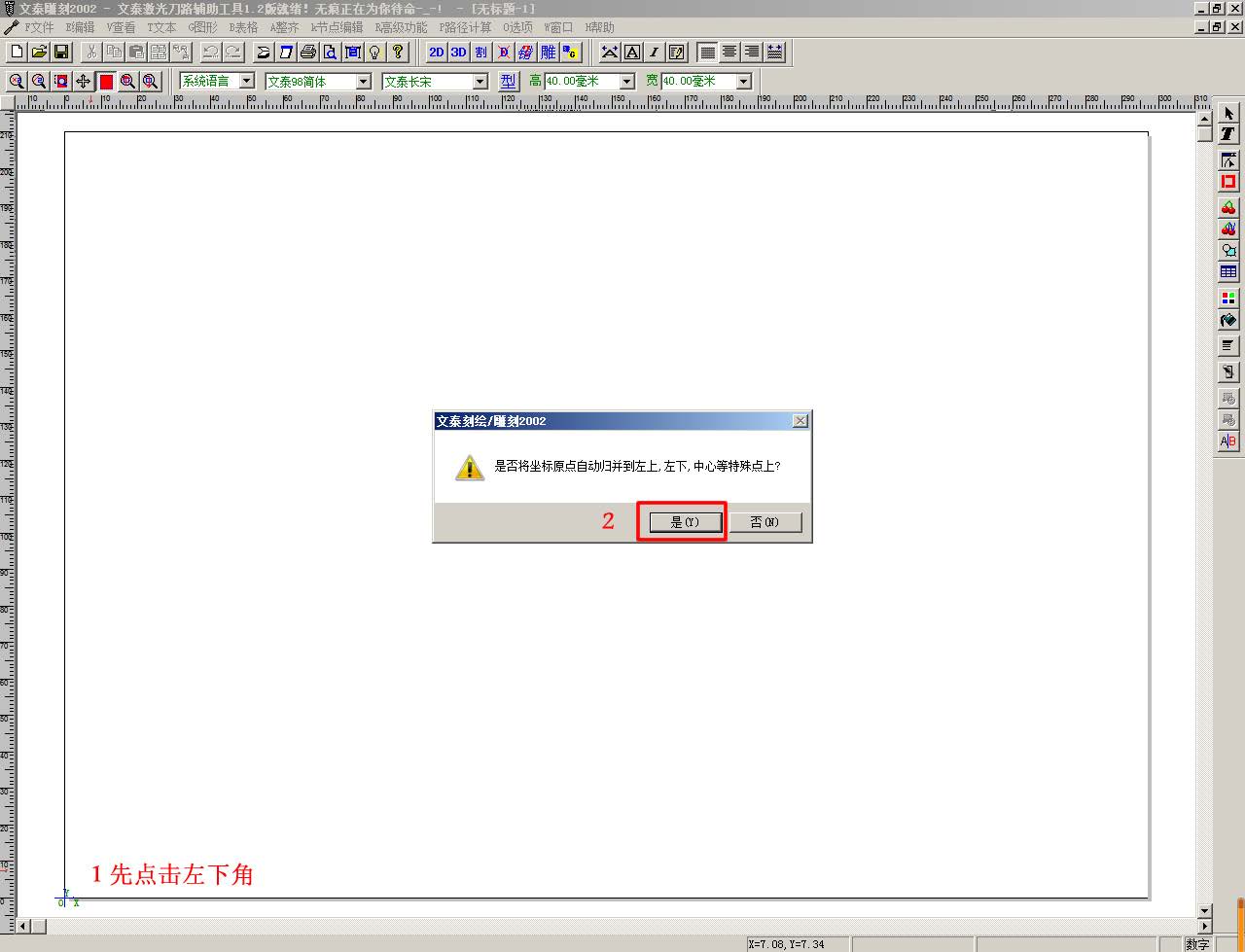The image size is (1245, 952).
Task: Open the O选项 menu
Action: [517, 27]
